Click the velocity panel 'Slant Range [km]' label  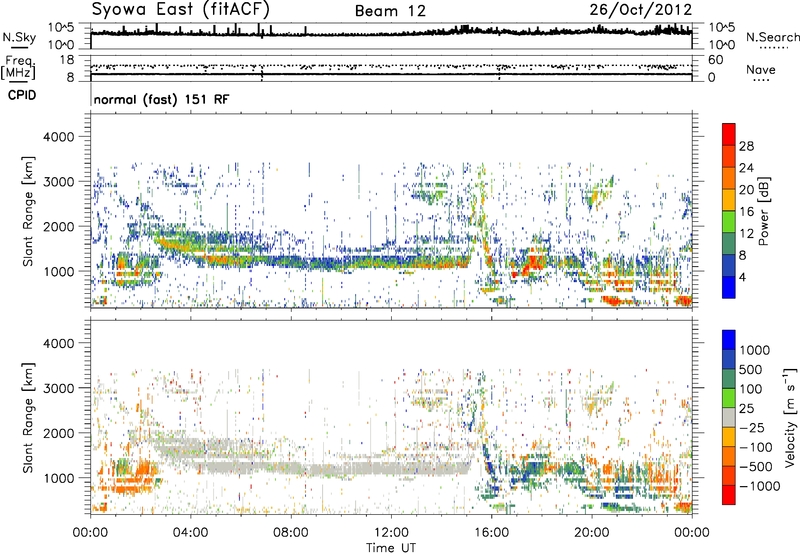[28, 418]
